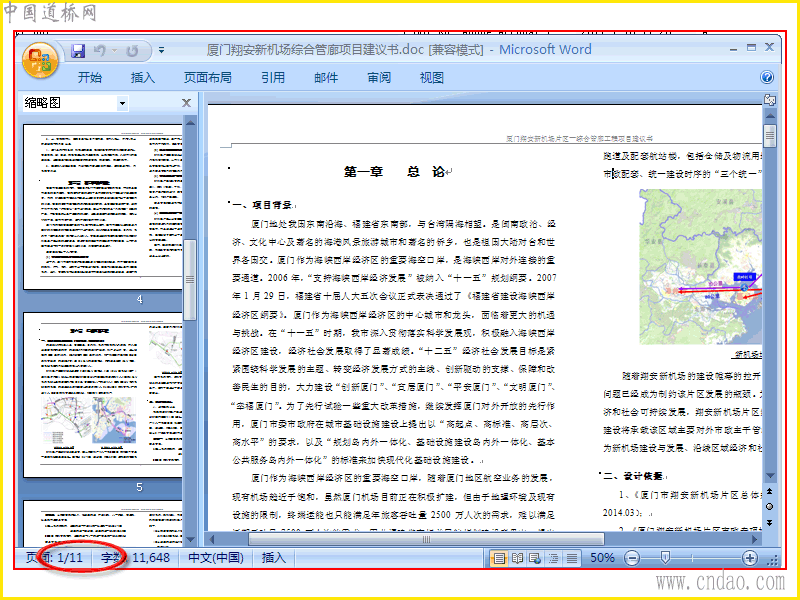Image resolution: width=800 pixels, height=600 pixels.
Task: Maximize the Word window
Action: coord(751,48)
